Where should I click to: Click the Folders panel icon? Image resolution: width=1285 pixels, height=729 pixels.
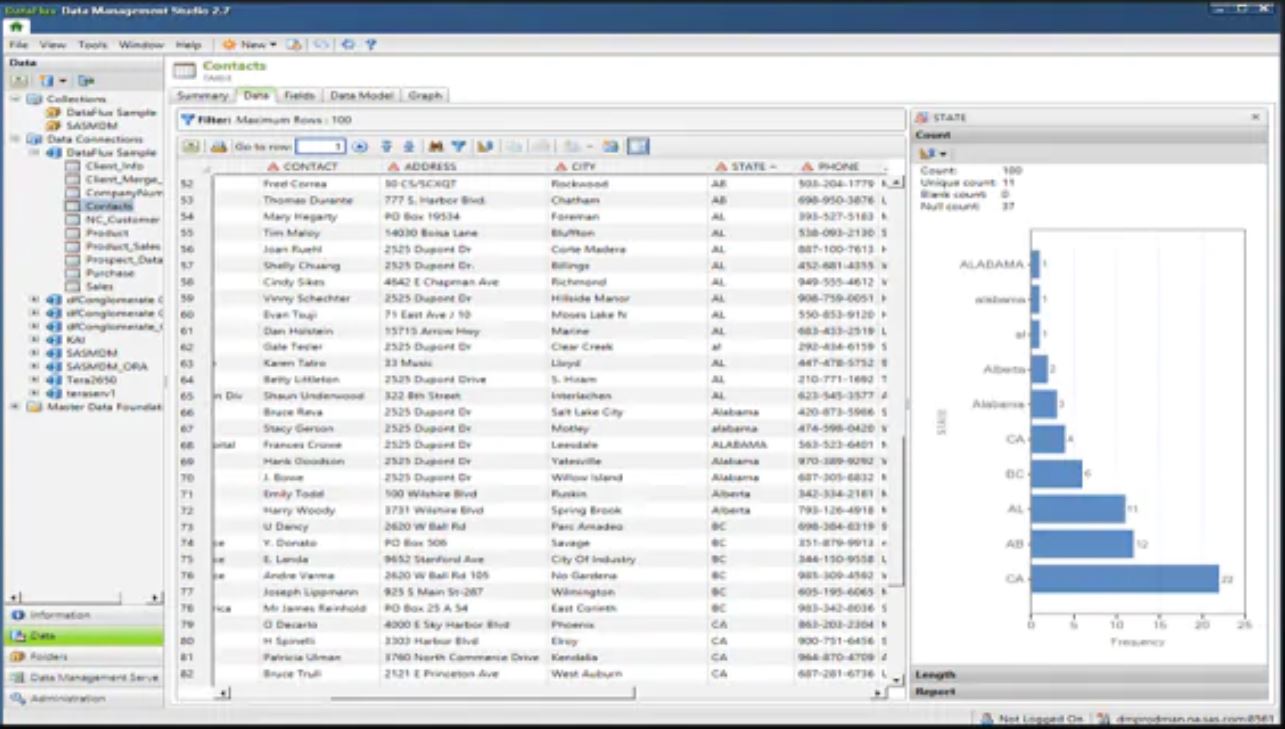(17, 657)
